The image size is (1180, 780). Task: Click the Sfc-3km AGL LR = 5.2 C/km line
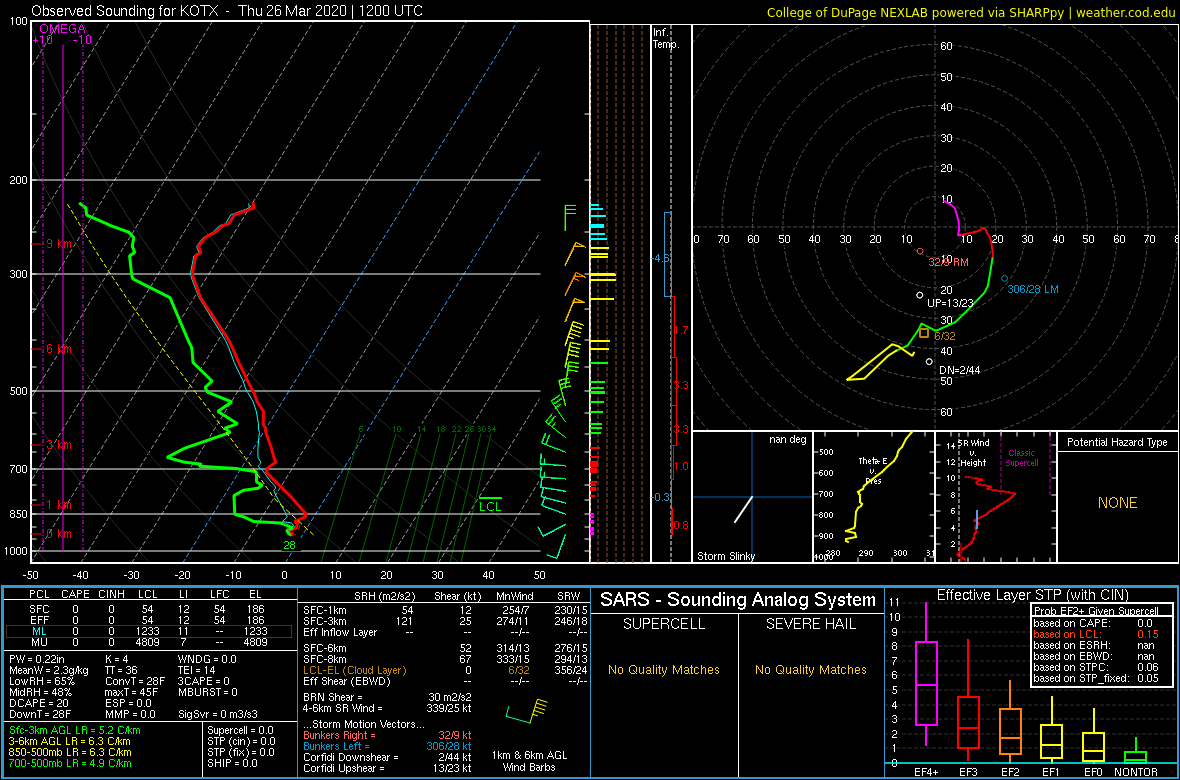(76, 730)
